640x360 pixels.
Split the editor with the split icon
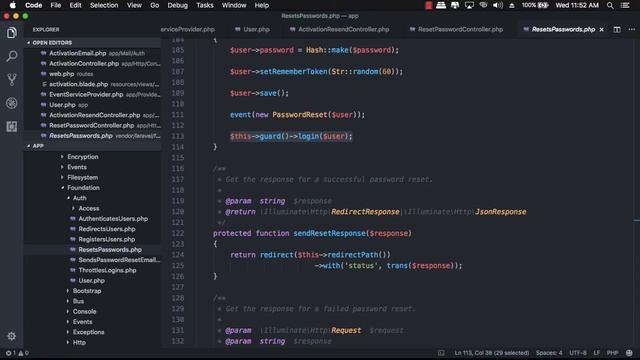pos(617,29)
